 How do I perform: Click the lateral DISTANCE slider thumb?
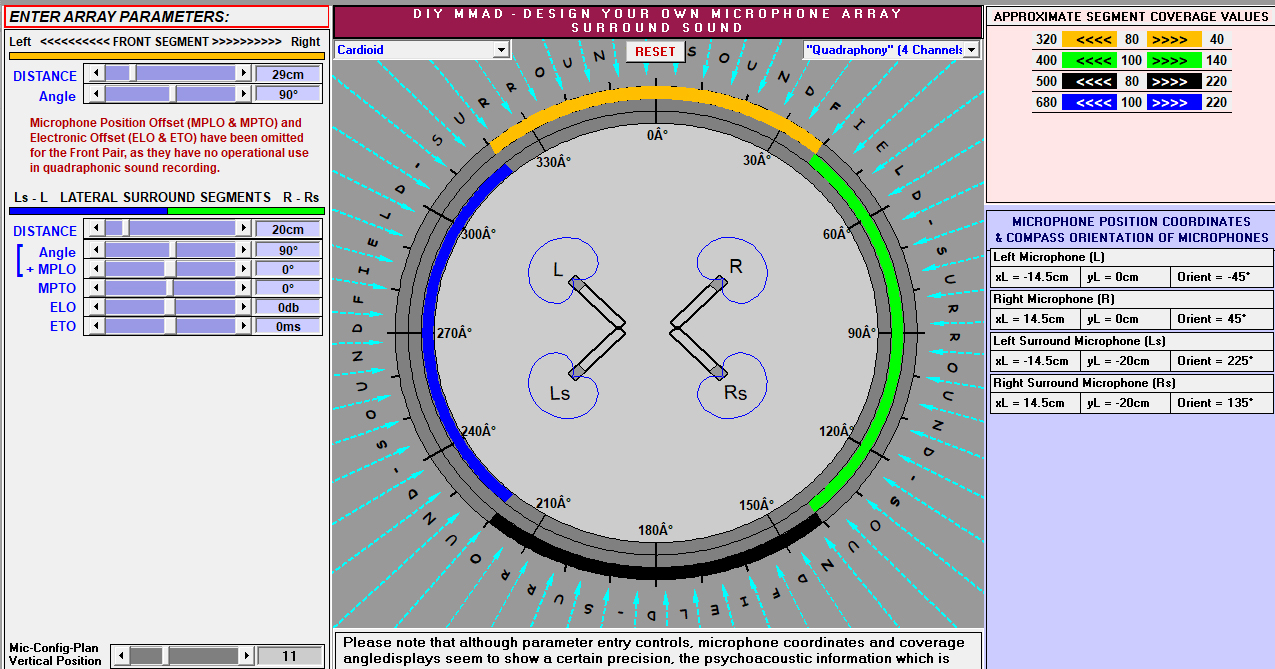(125, 229)
